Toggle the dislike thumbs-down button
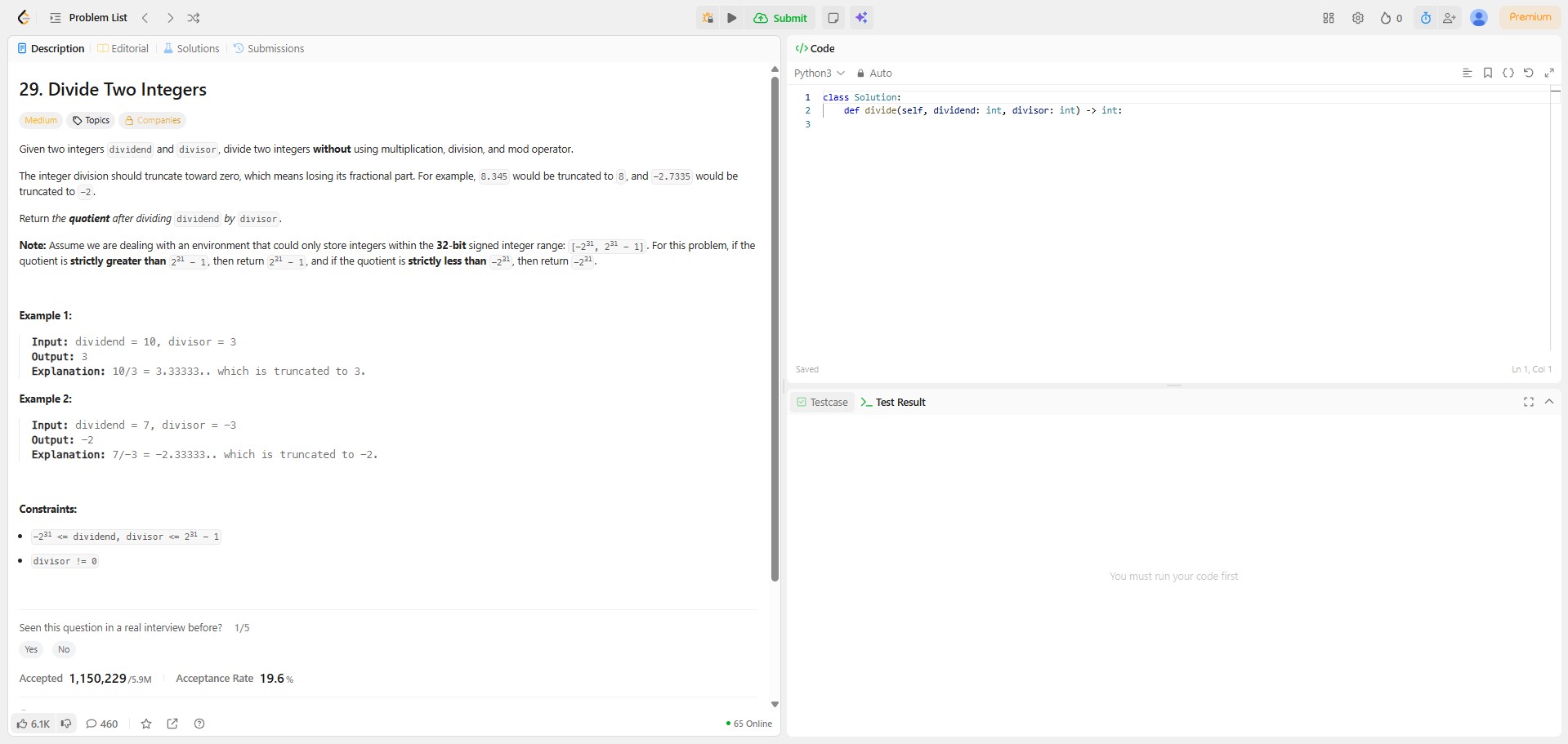Viewport: 1568px width, 744px height. coord(66,724)
